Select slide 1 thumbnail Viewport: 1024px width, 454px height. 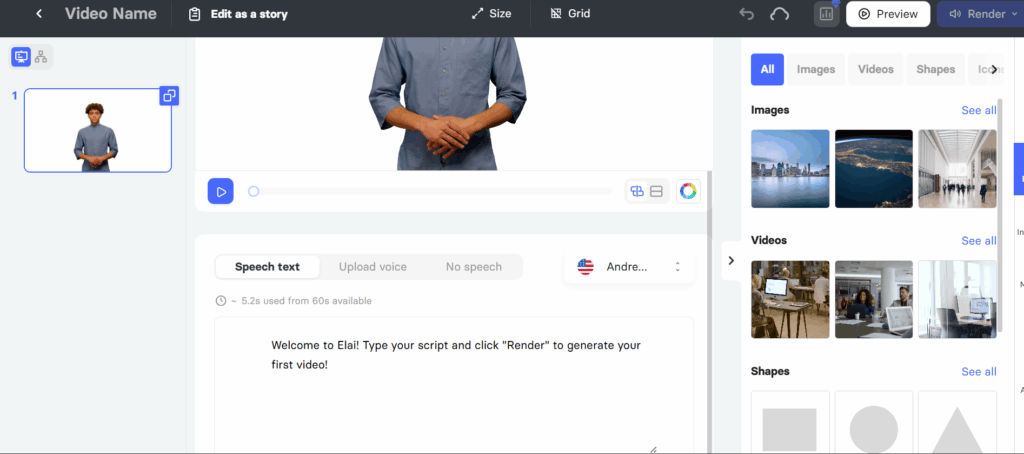click(98, 130)
